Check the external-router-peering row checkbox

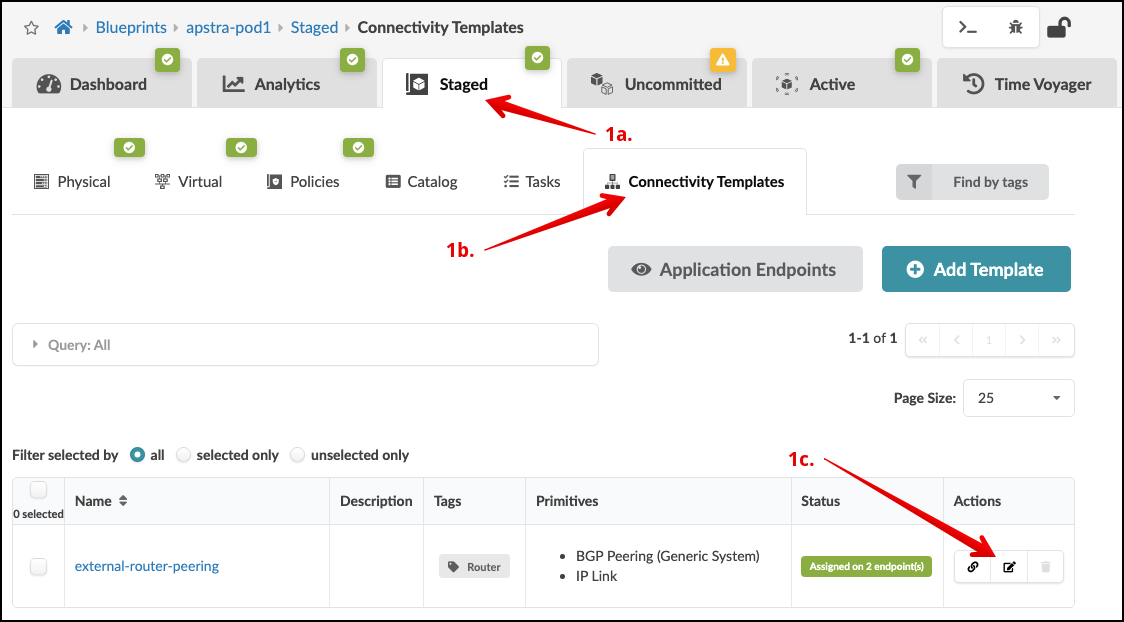(38, 567)
